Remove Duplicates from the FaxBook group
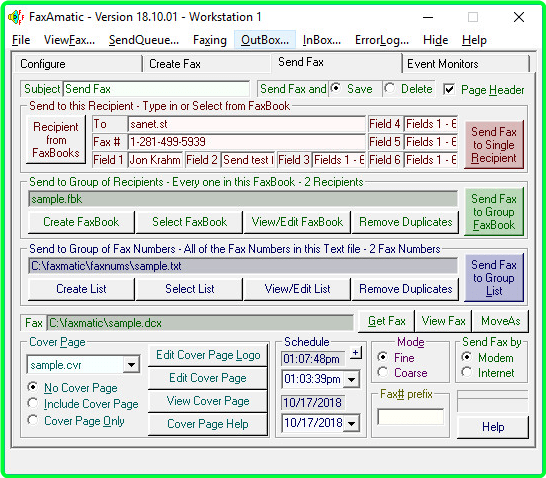 405,222
